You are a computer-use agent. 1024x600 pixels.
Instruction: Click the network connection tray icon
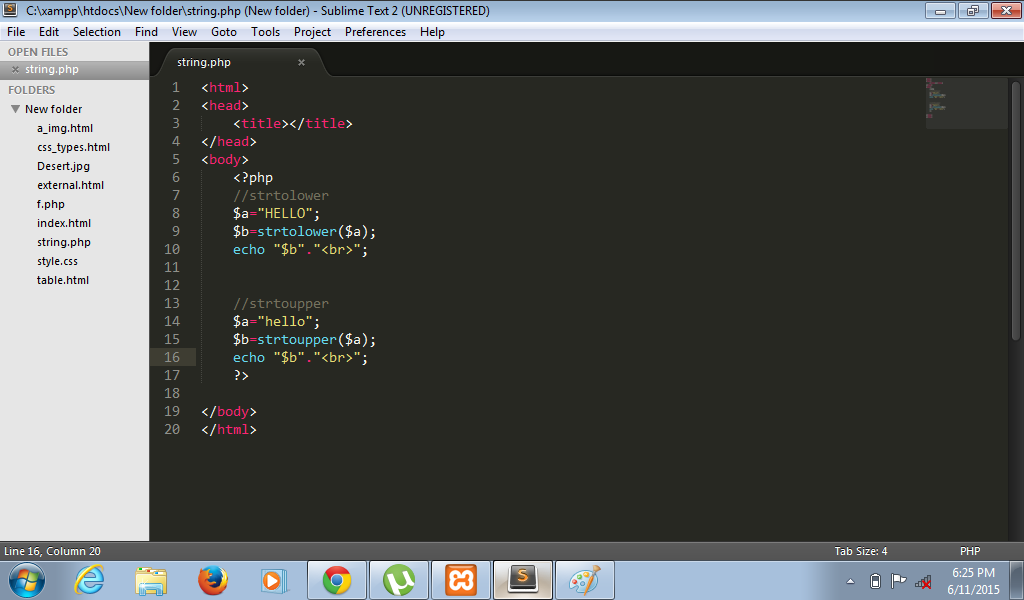coord(923,581)
